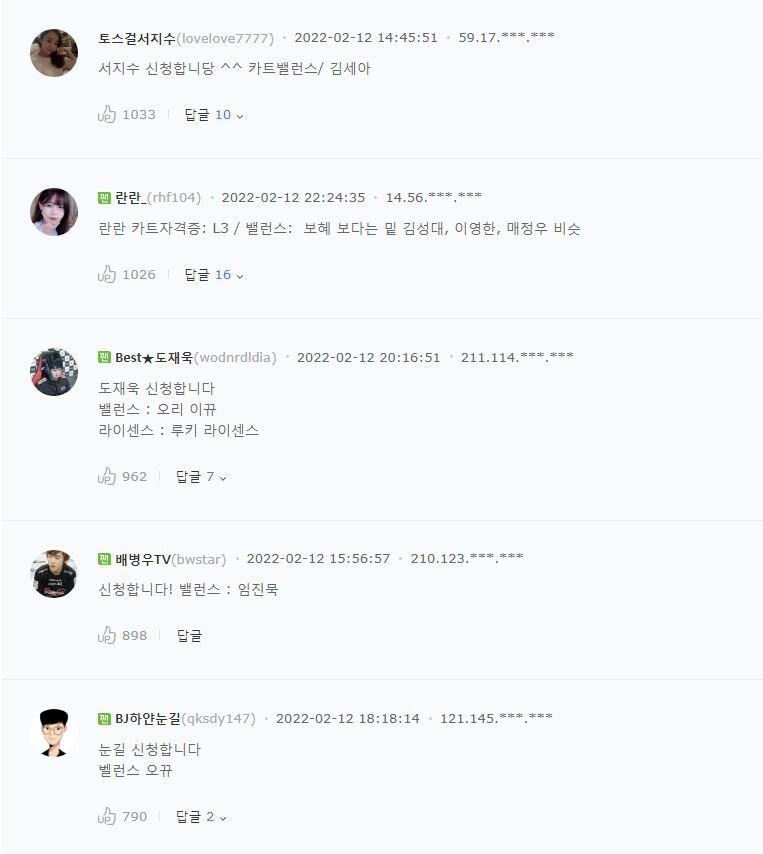The width and height of the screenshot is (763, 854).
Task: Like the comment by 토스걸서지수
Action: coord(107,114)
